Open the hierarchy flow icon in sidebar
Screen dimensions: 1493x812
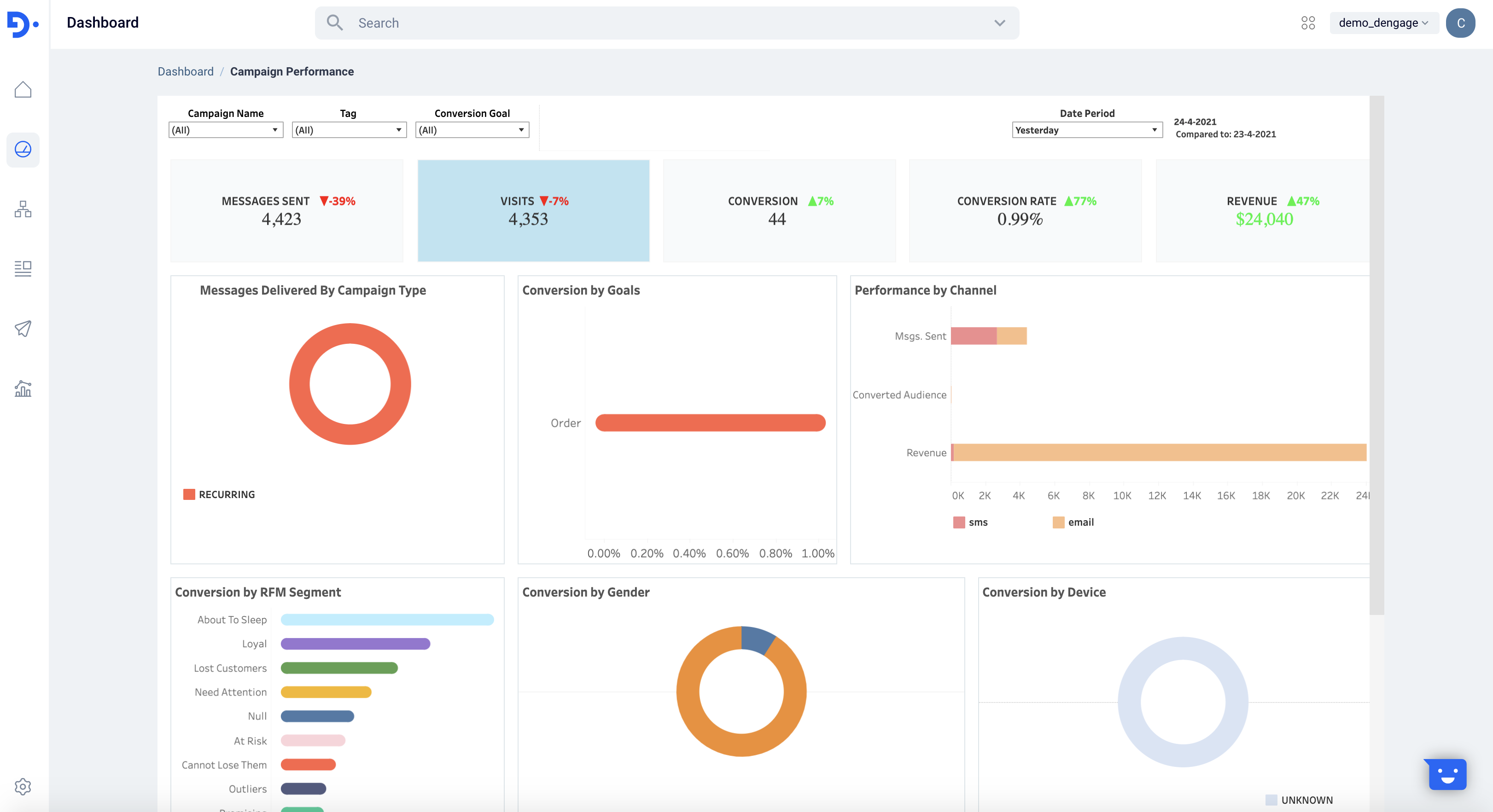tap(23, 209)
